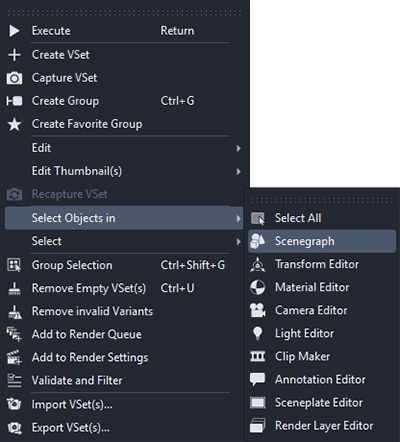This screenshot has width=400, height=442.
Task: Open the Edit menu entry
Action: click(x=124, y=148)
